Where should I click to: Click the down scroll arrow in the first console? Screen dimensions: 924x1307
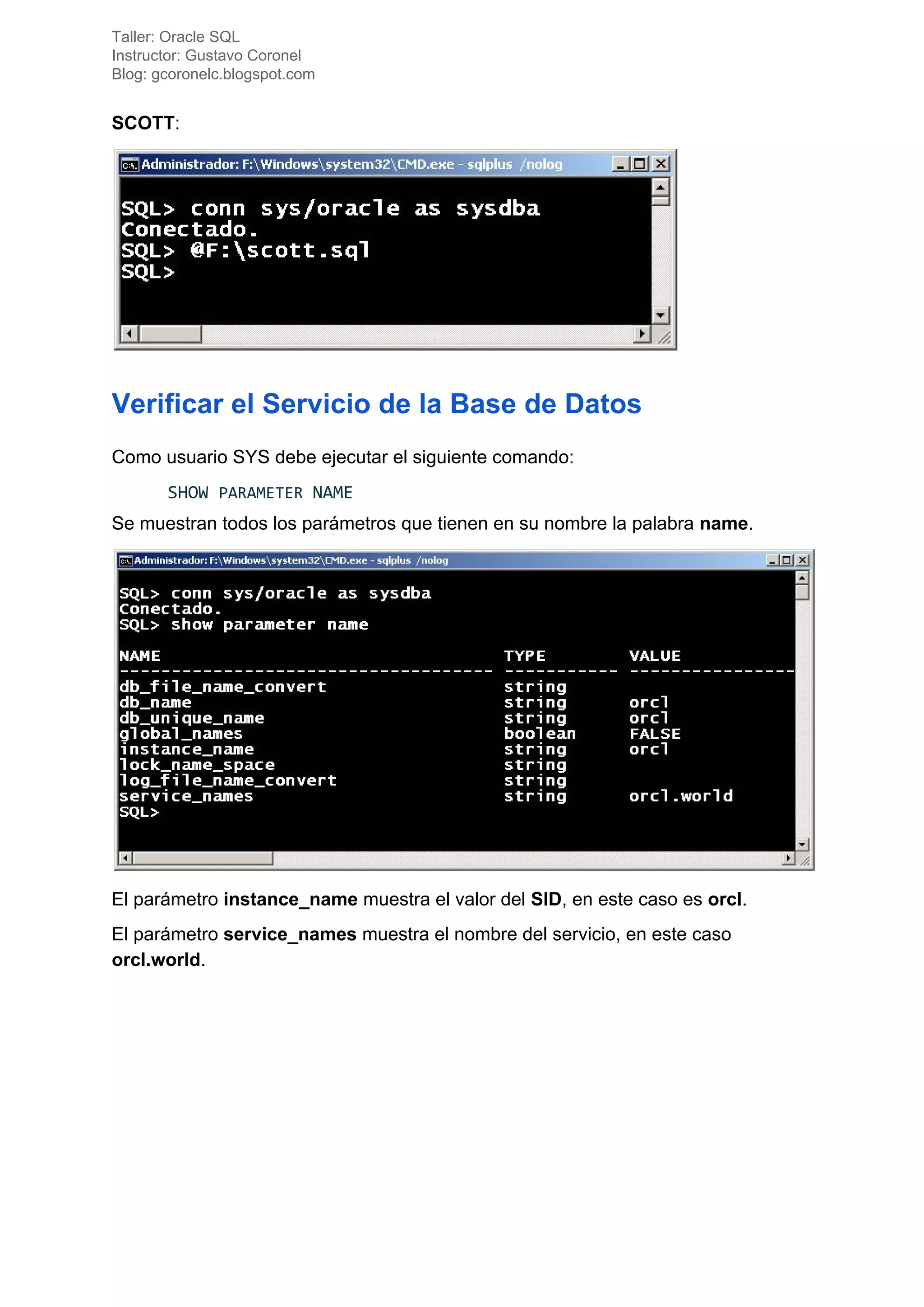coord(661,315)
